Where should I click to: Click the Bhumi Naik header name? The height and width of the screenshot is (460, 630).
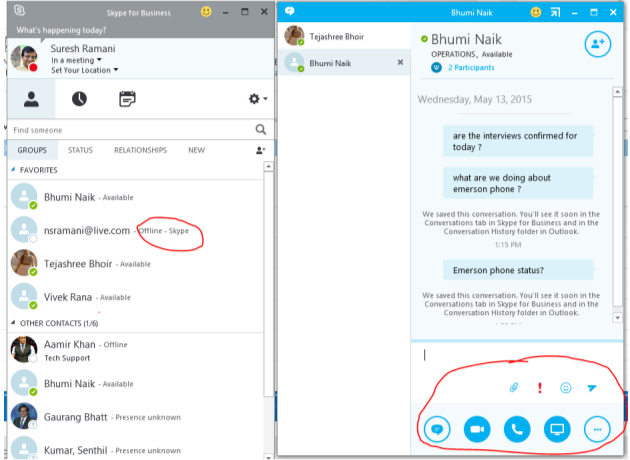click(466, 39)
